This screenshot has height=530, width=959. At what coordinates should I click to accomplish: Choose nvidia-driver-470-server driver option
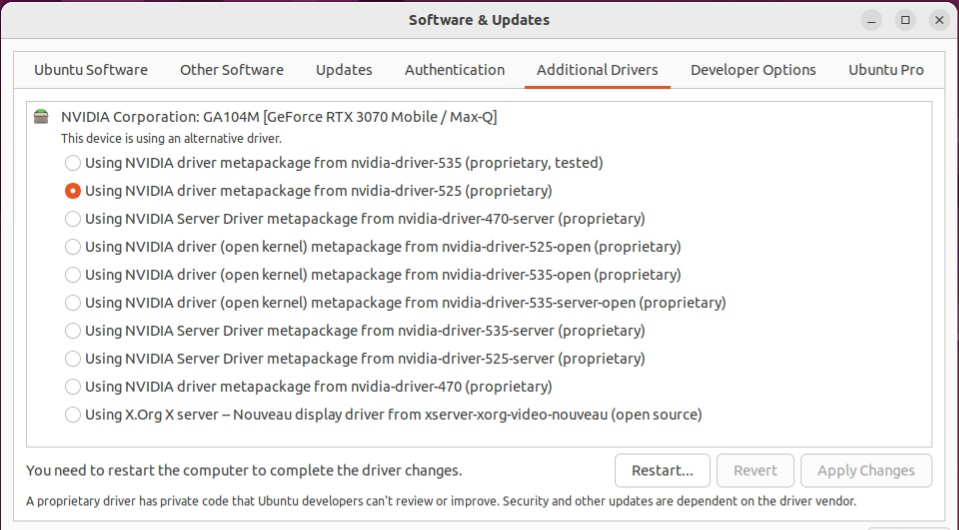click(72, 219)
